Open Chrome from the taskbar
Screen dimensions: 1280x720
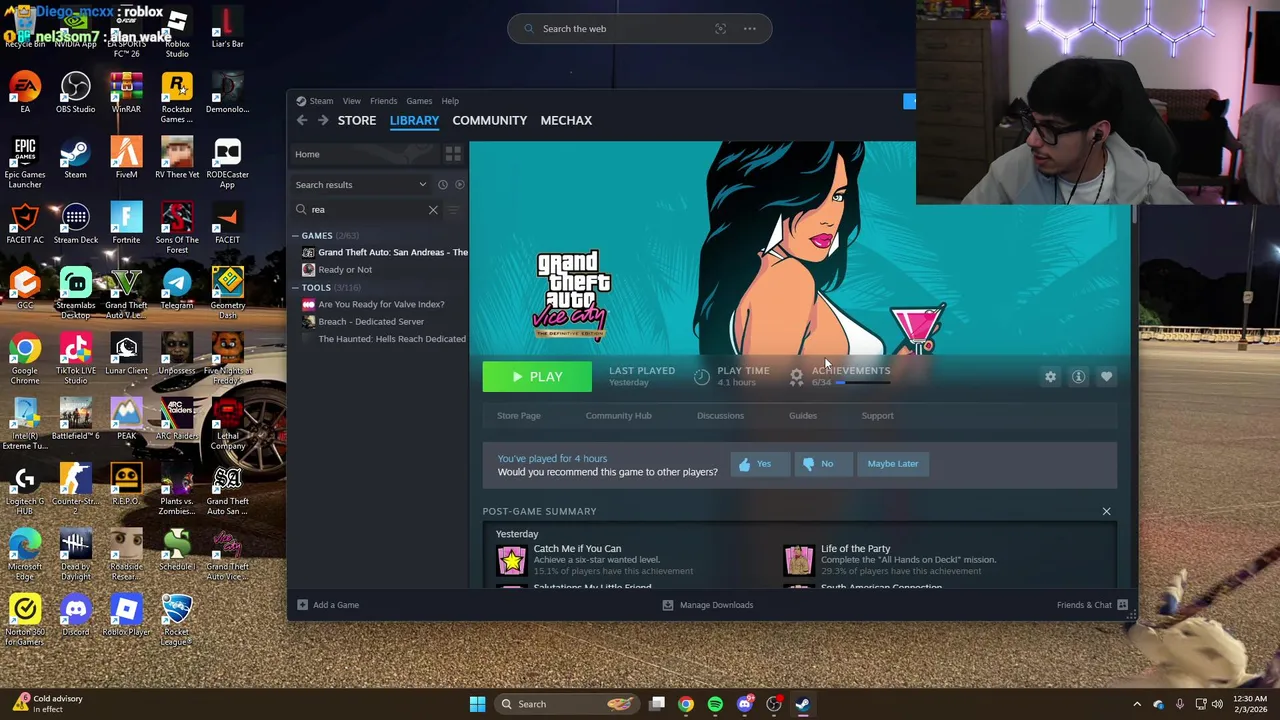686,704
